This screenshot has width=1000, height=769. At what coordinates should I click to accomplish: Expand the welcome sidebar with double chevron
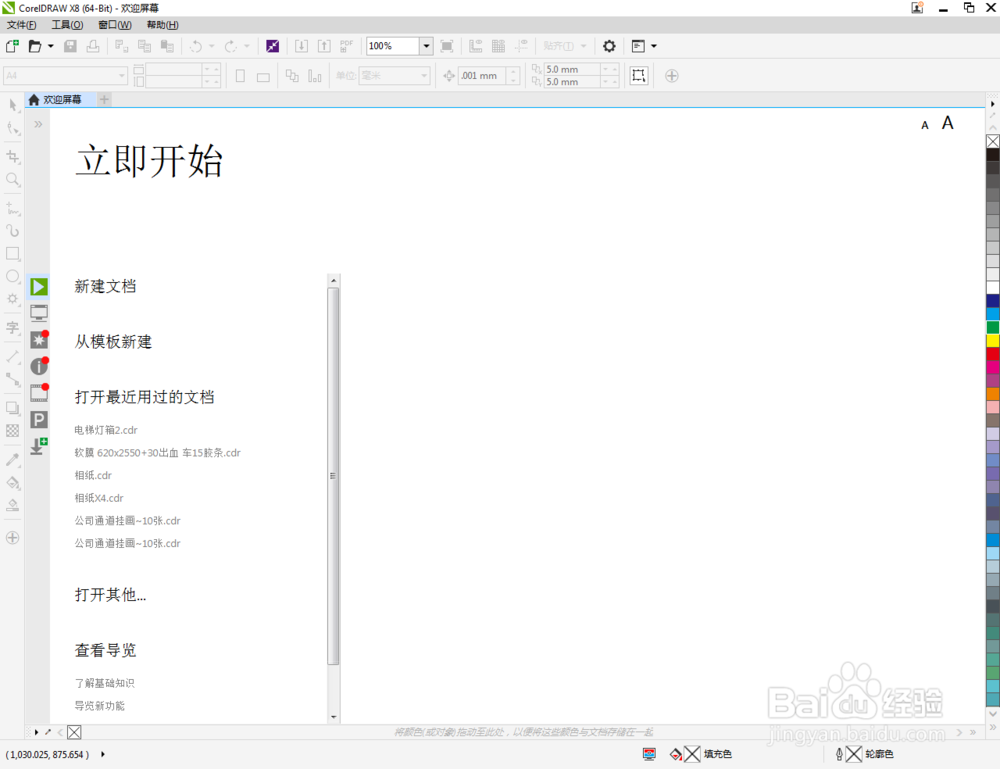(x=38, y=124)
